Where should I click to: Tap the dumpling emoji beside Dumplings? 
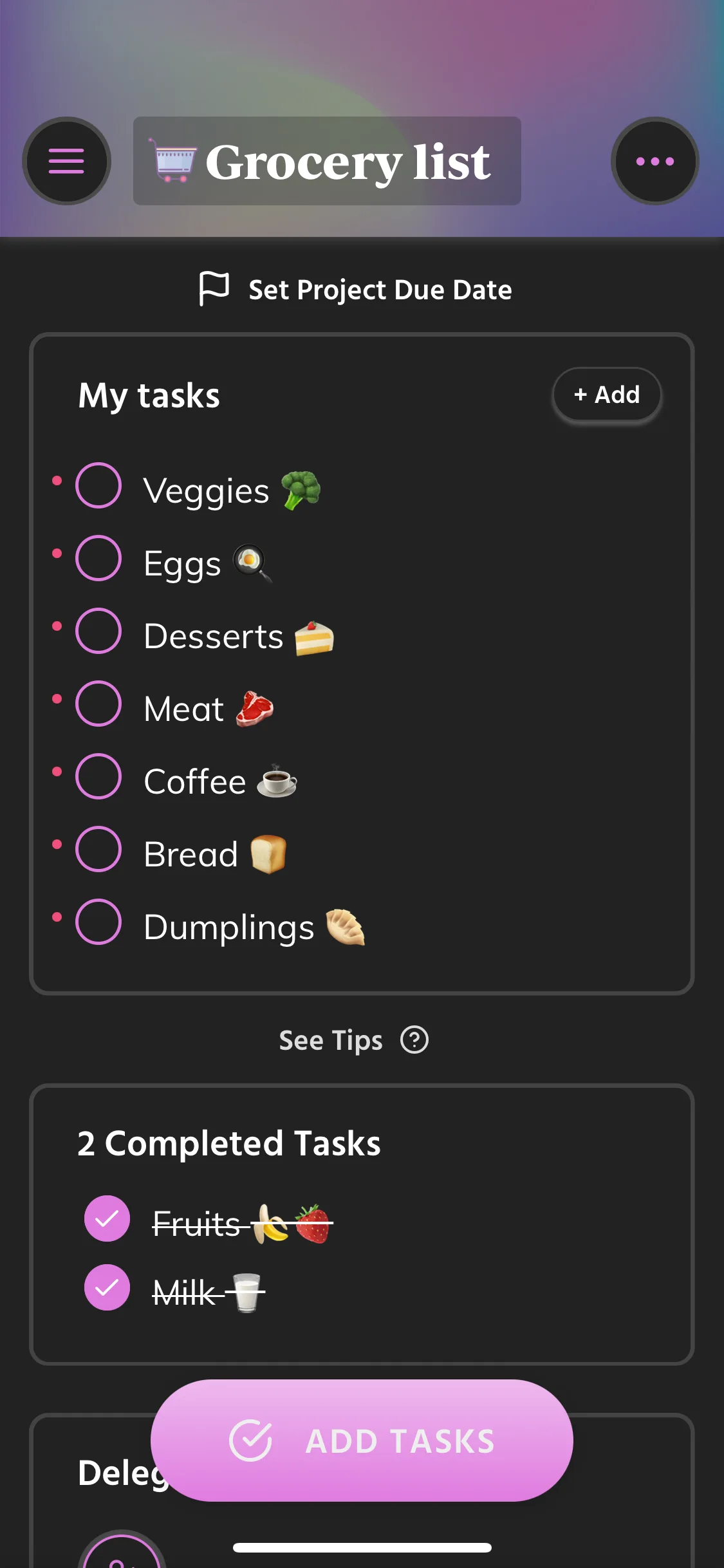345,927
